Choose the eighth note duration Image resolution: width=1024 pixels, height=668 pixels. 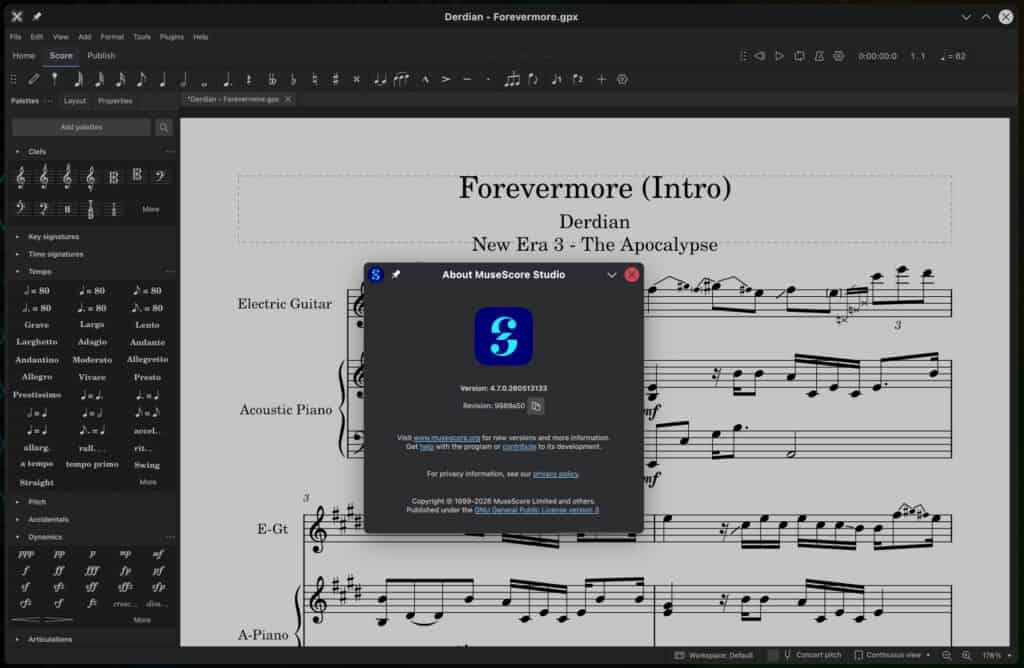141,80
